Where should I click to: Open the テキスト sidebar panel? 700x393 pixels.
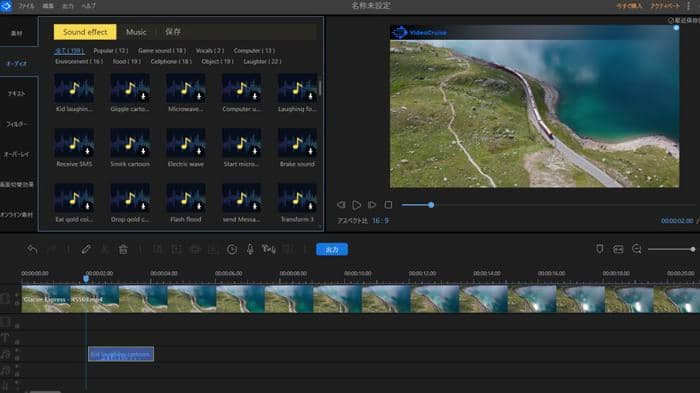click(17, 93)
